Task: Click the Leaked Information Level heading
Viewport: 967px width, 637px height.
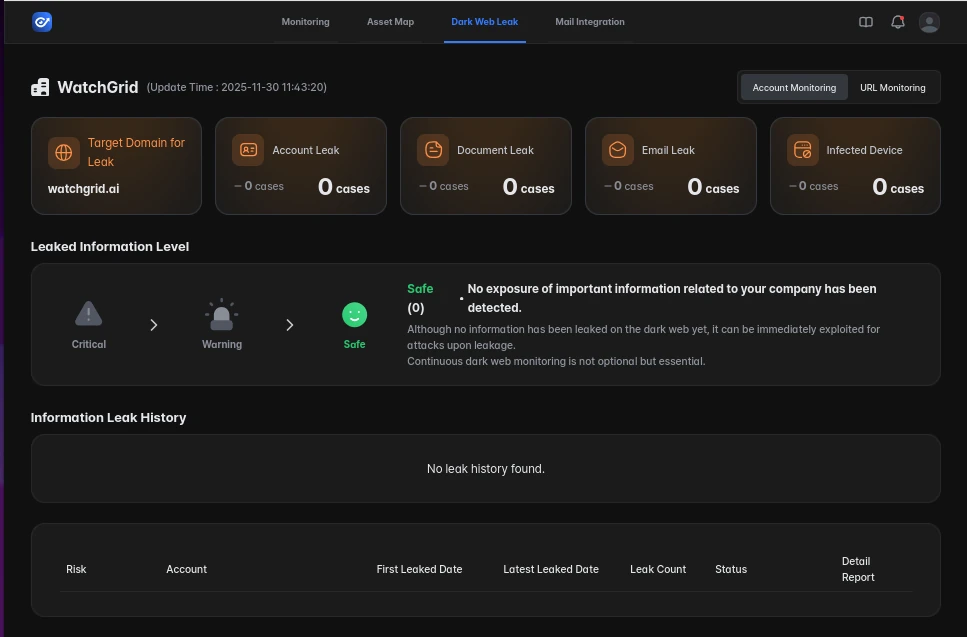Action: click(110, 247)
